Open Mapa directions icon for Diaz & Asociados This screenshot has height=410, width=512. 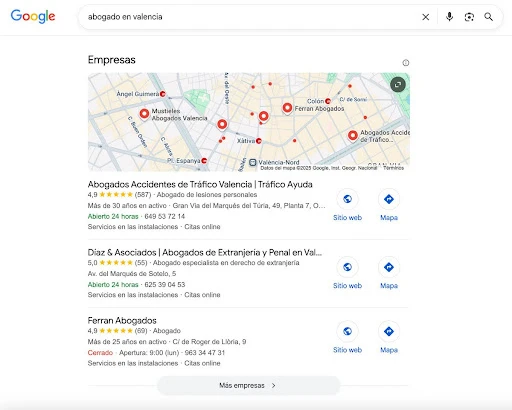389,267
